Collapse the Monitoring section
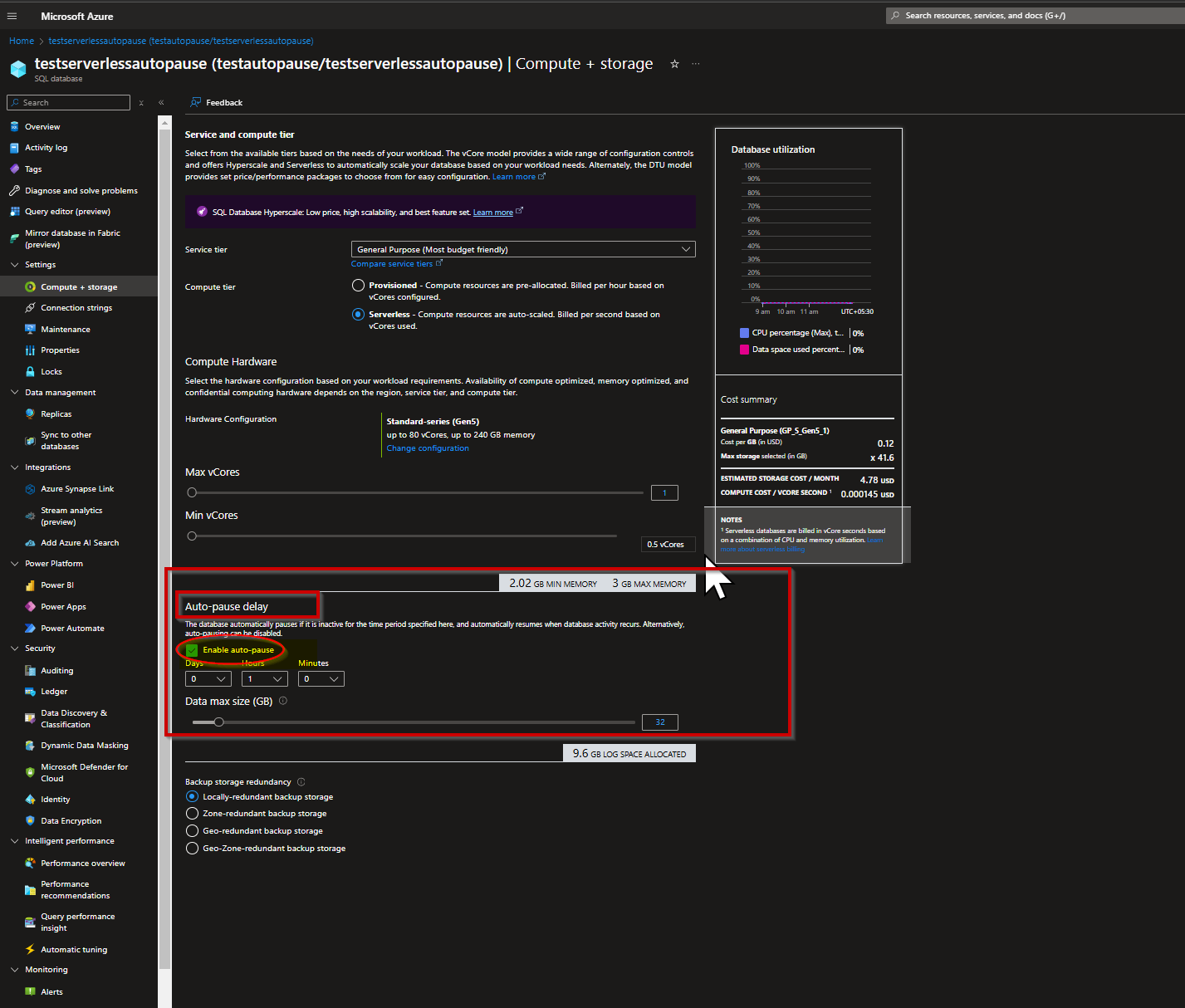This screenshot has width=1185, height=1008. (14, 970)
